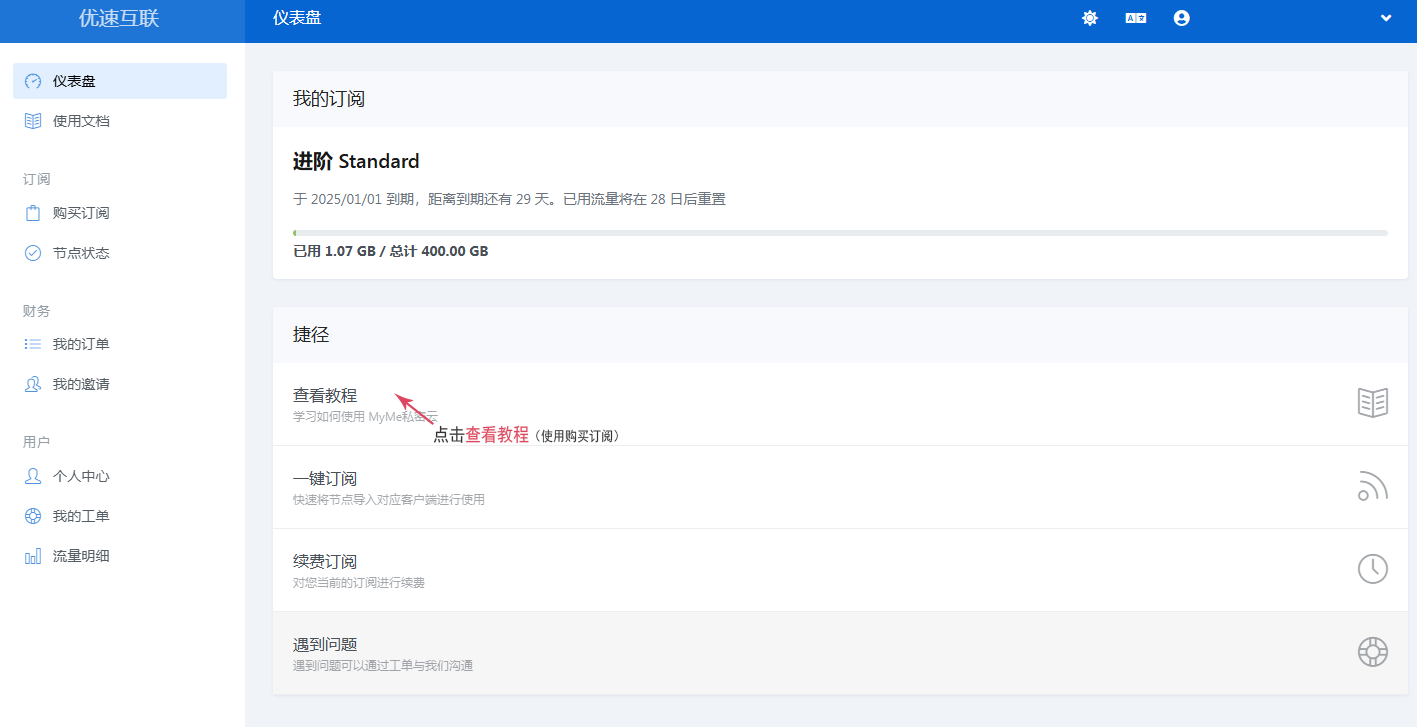The height and width of the screenshot is (727, 1417).
Task: Expand the chevron at top-right corner
Action: coord(1386,17)
